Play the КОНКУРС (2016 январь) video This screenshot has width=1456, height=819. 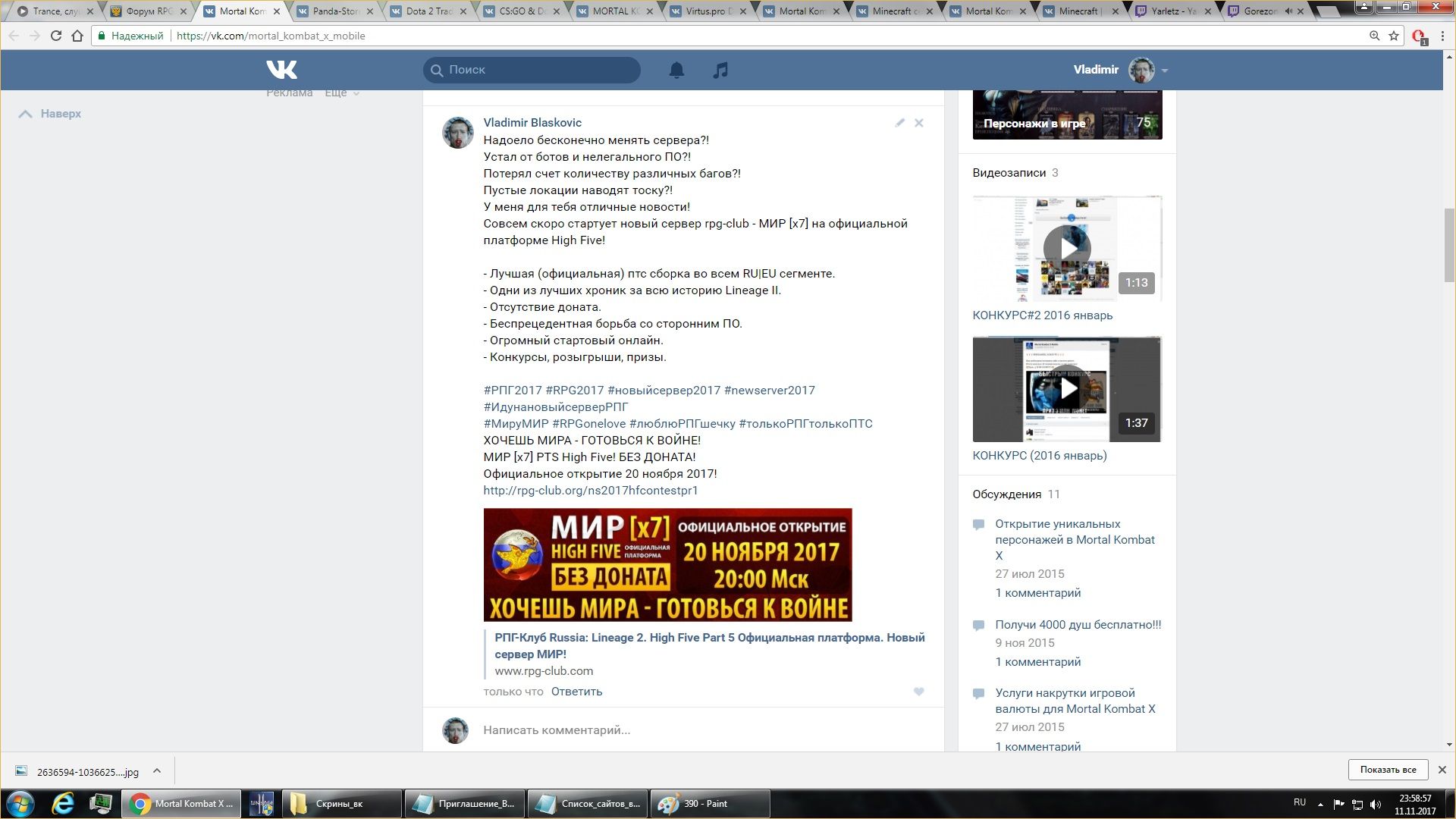pyautogui.click(x=1067, y=389)
